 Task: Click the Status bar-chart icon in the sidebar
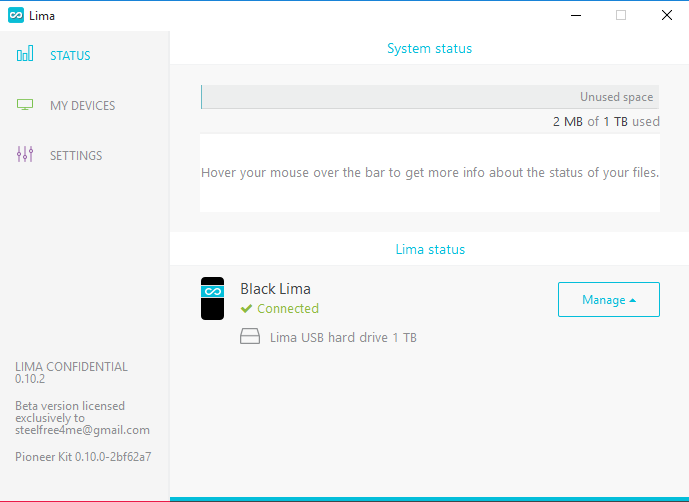point(25,54)
